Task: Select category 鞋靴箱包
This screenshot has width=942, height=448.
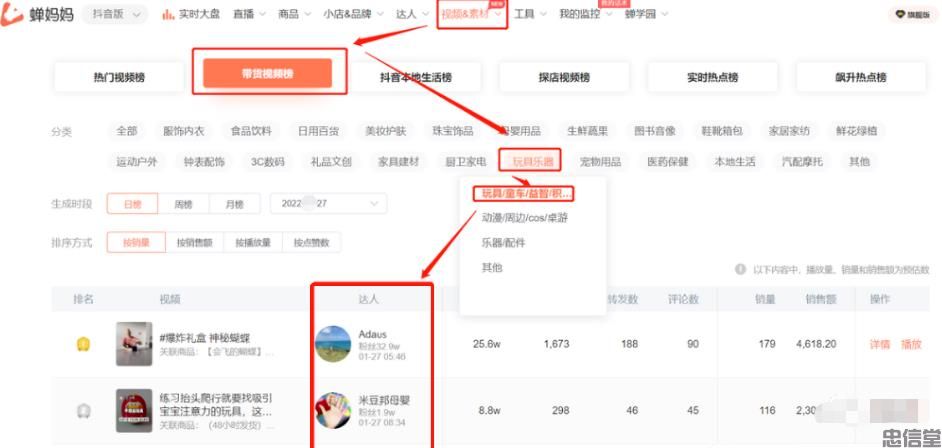Action: click(722, 131)
